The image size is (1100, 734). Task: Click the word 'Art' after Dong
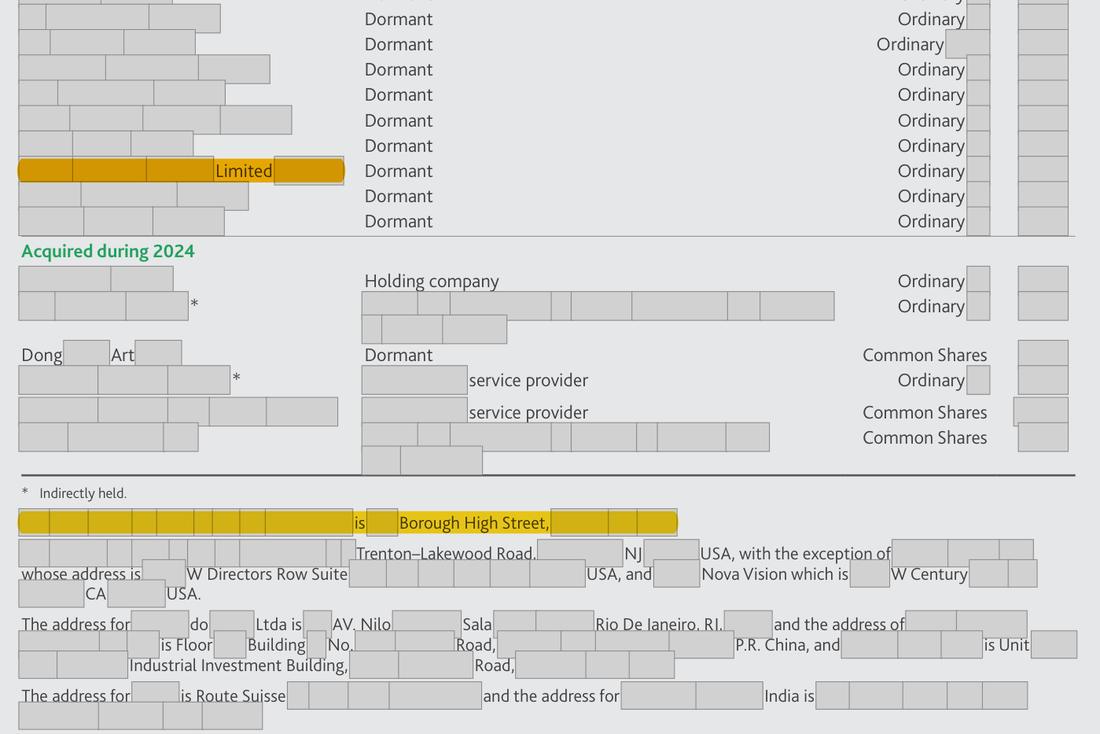pyautogui.click(x=122, y=355)
